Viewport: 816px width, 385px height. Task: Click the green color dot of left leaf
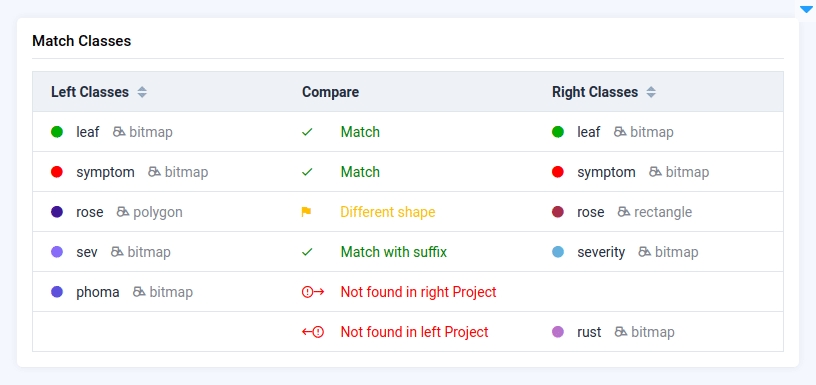(57, 132)
